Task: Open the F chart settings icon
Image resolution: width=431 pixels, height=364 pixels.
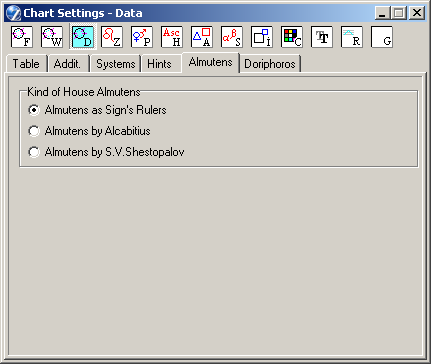Action: click(22, 37)
